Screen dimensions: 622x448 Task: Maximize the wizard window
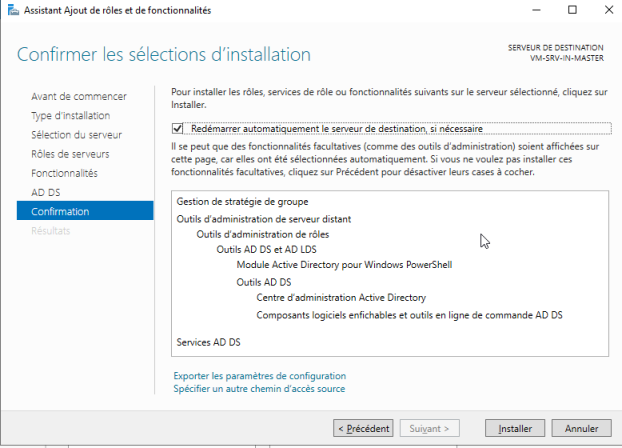(572, 10)
